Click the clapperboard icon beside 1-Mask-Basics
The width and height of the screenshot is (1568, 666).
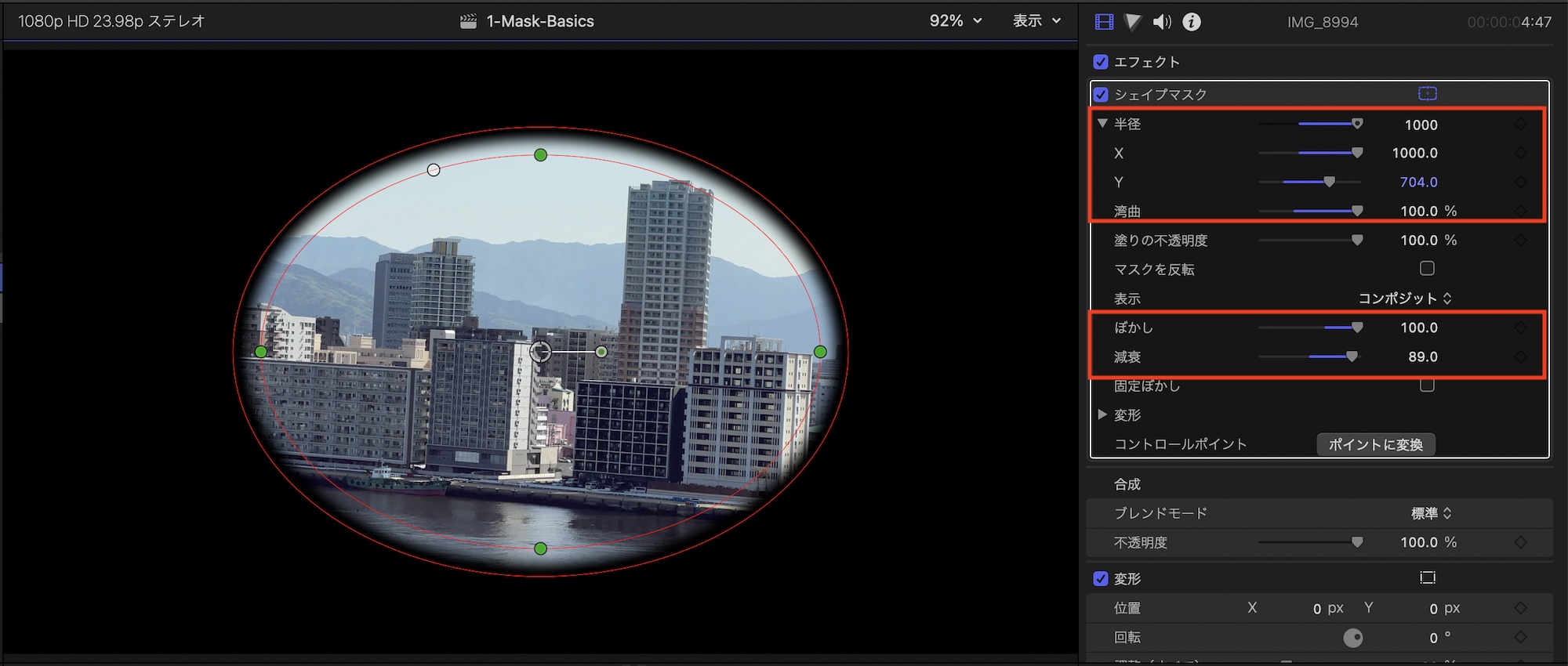(468, 22)
